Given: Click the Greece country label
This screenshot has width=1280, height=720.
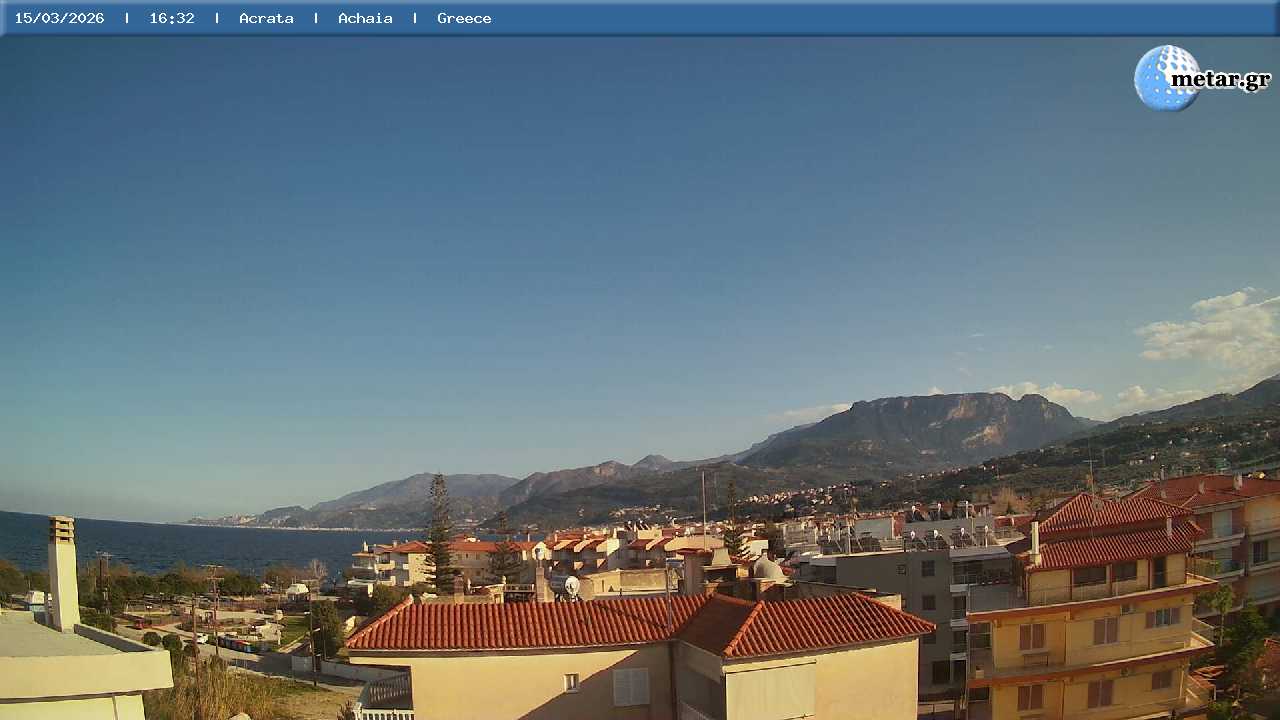Looking at the screenshot, I should point(464,18).
